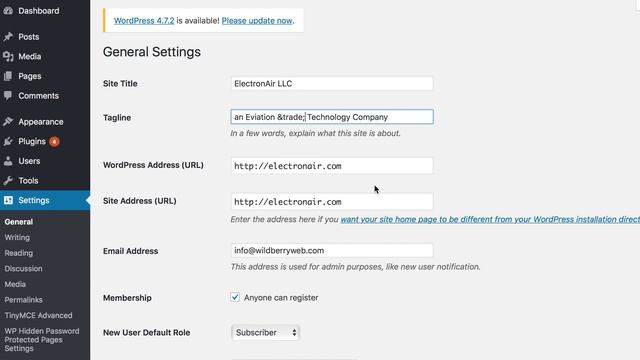The width and height of the screenshot is (640, 360).
Task: Click the Site Title label
Action: (120, 84)
